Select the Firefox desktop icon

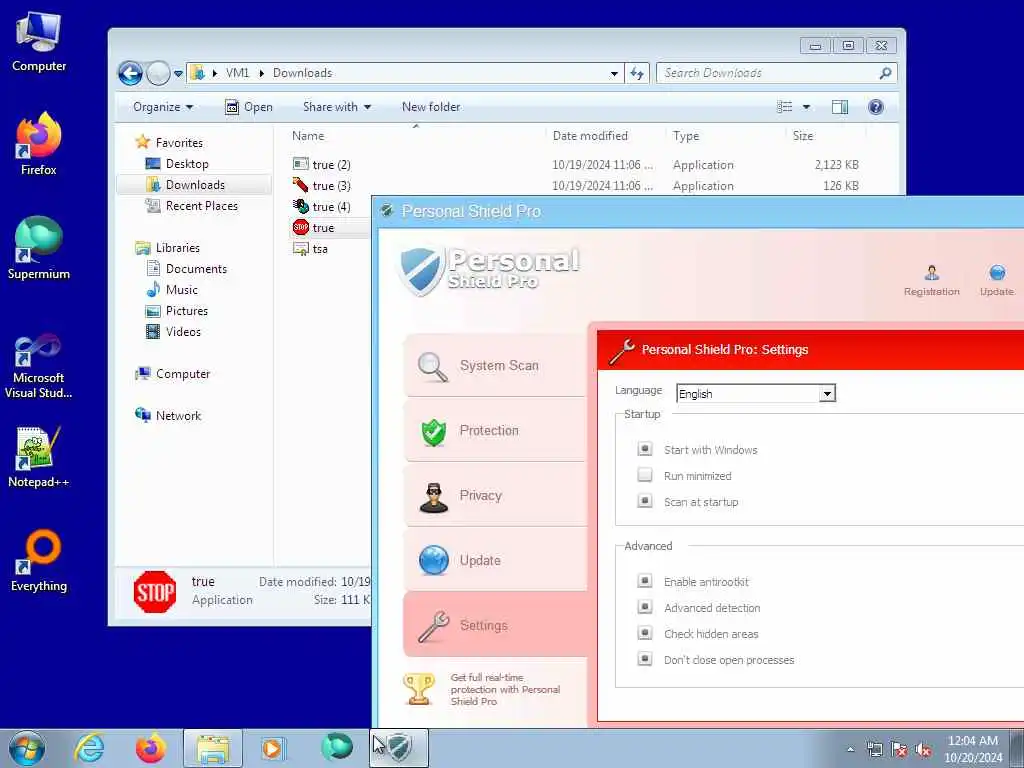pos(39,144)
